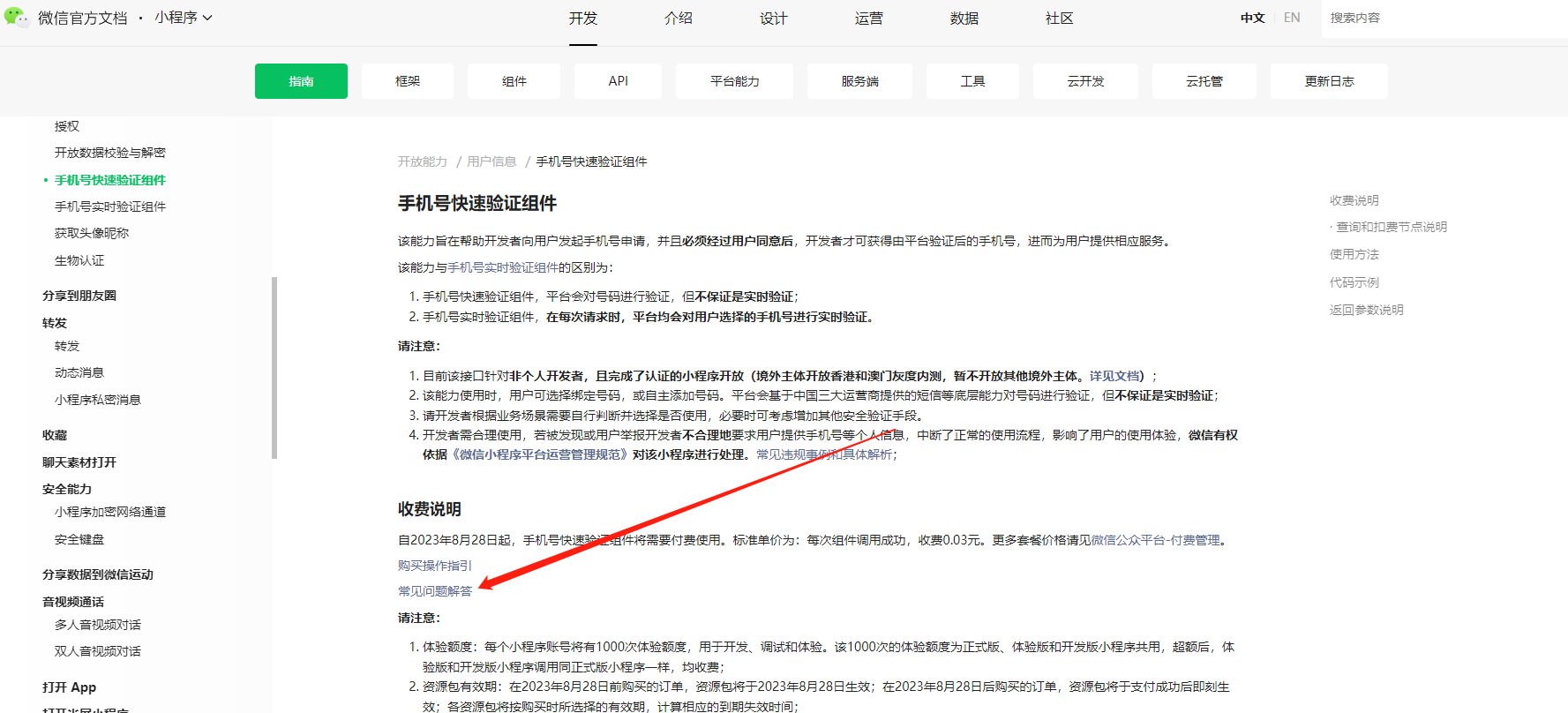Jump to 查询和扣费节点说明 in the outline
The height and width of the screenshot is (713, 1568).
[1392, 227]
